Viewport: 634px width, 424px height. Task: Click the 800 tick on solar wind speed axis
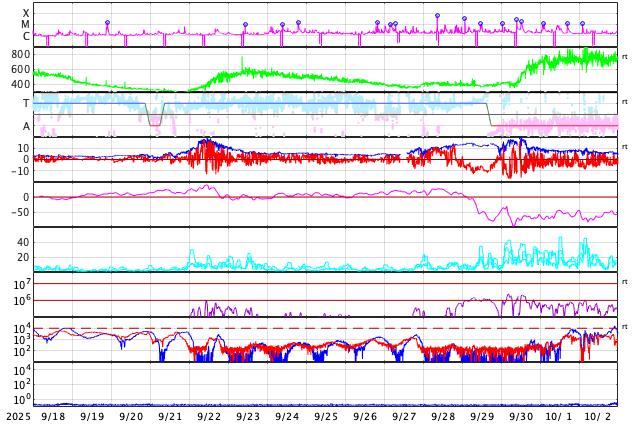click(21, 54)
